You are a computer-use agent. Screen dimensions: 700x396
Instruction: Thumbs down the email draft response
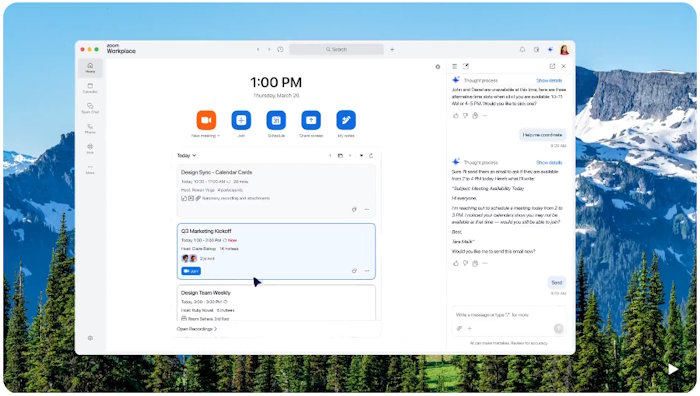tap(465, 263)
